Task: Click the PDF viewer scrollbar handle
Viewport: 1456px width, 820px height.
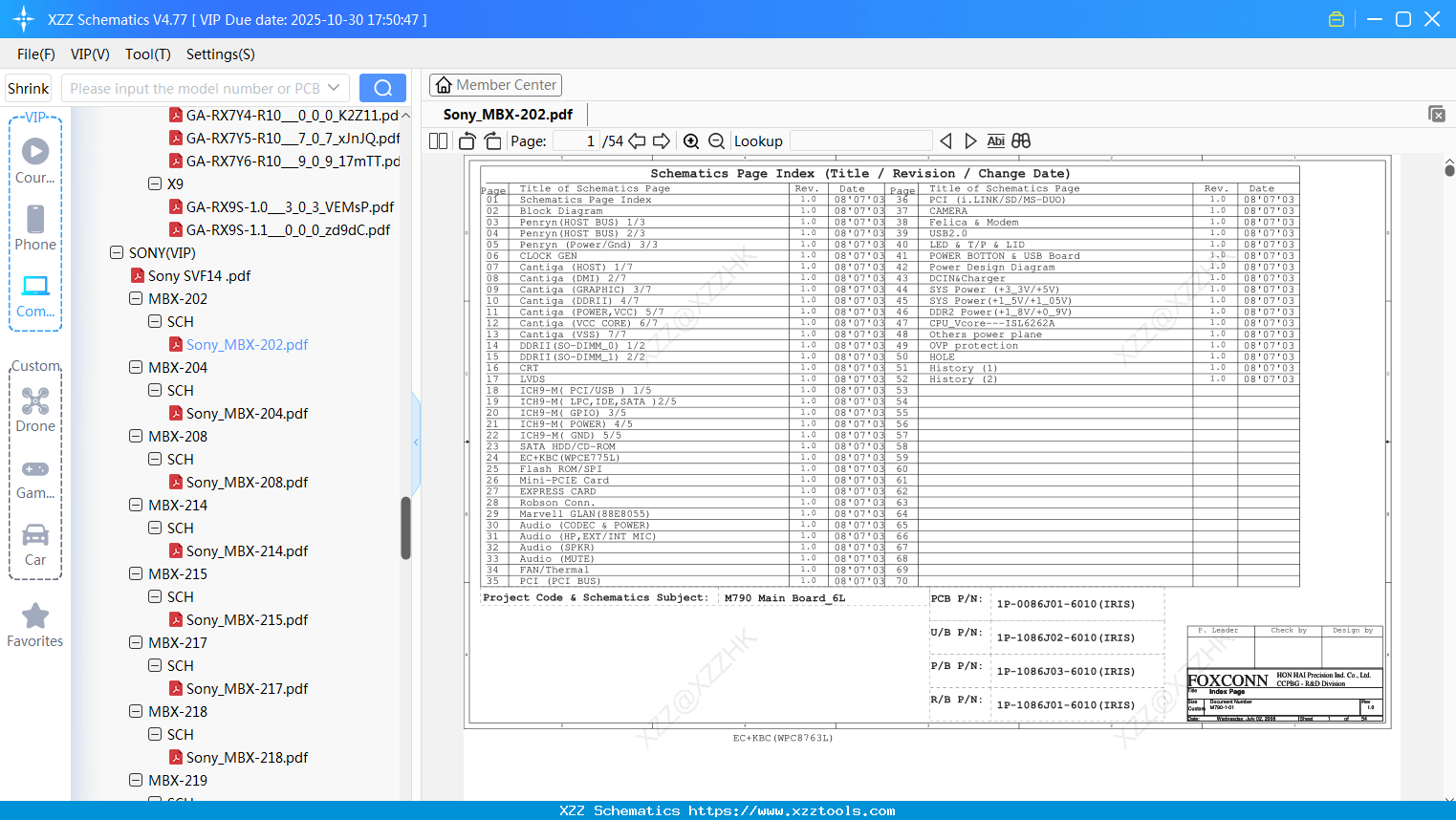Action: [x=1449, y=169]
